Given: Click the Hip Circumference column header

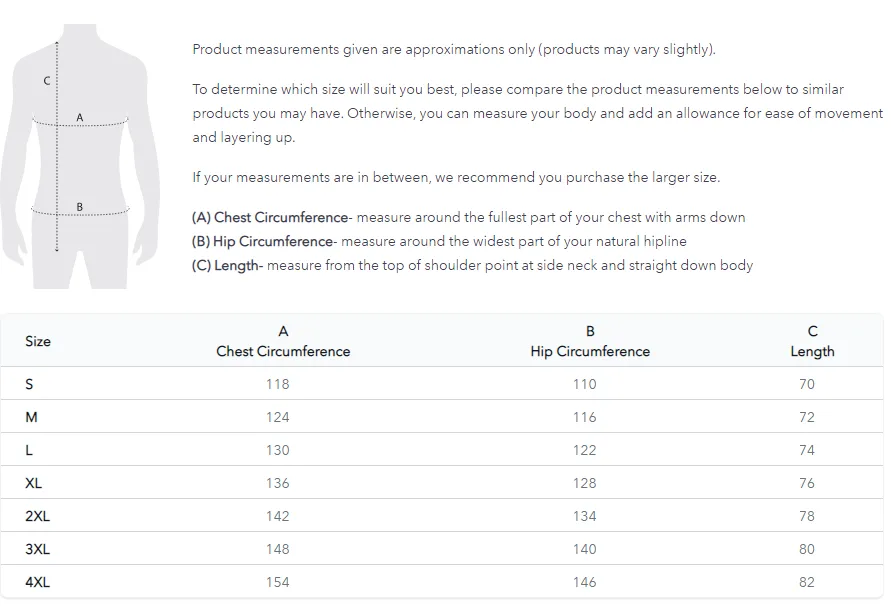Looking at the screenshot, I should (590, 341).
